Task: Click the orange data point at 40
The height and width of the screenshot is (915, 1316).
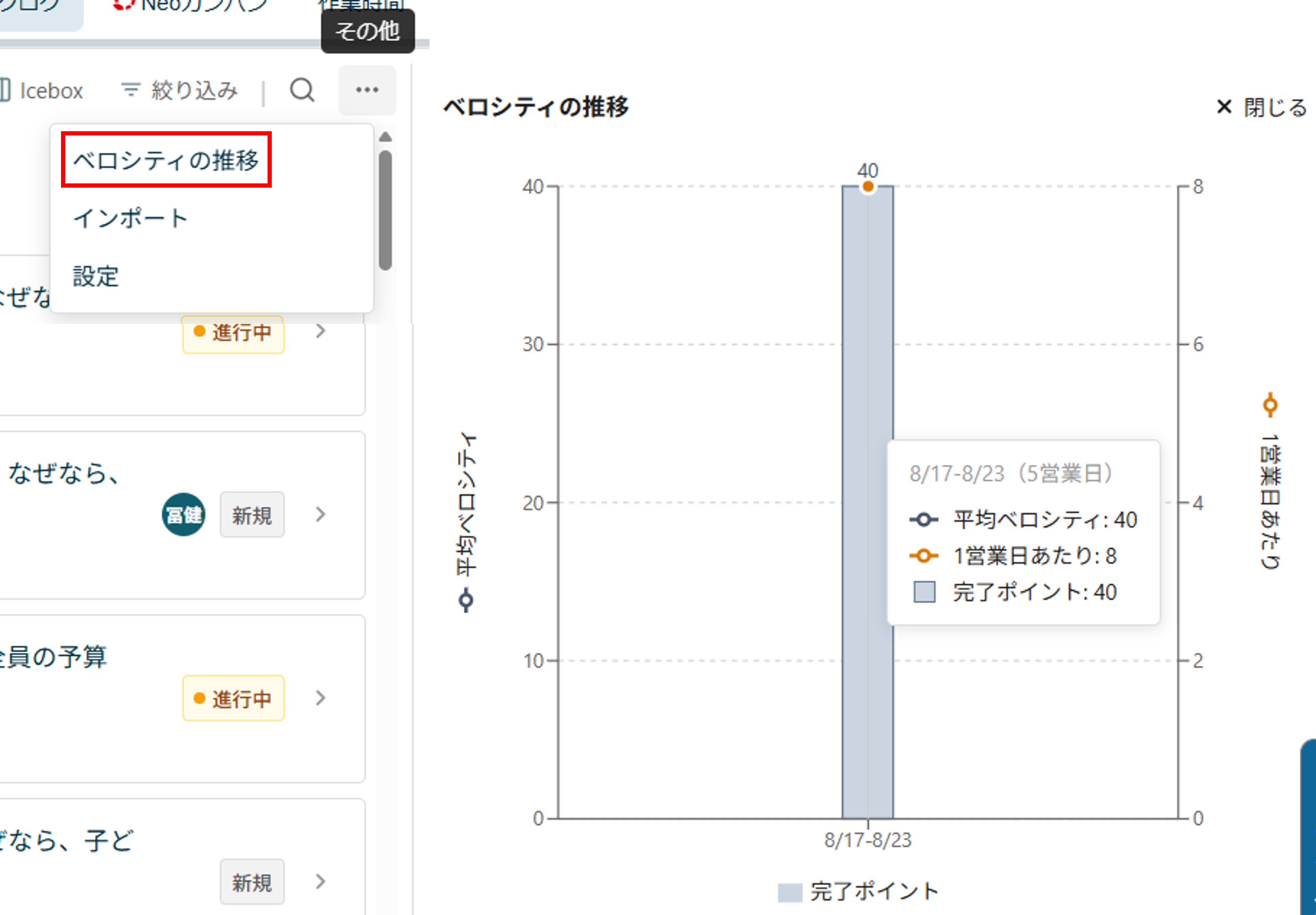Action: (x=868, y=186)
